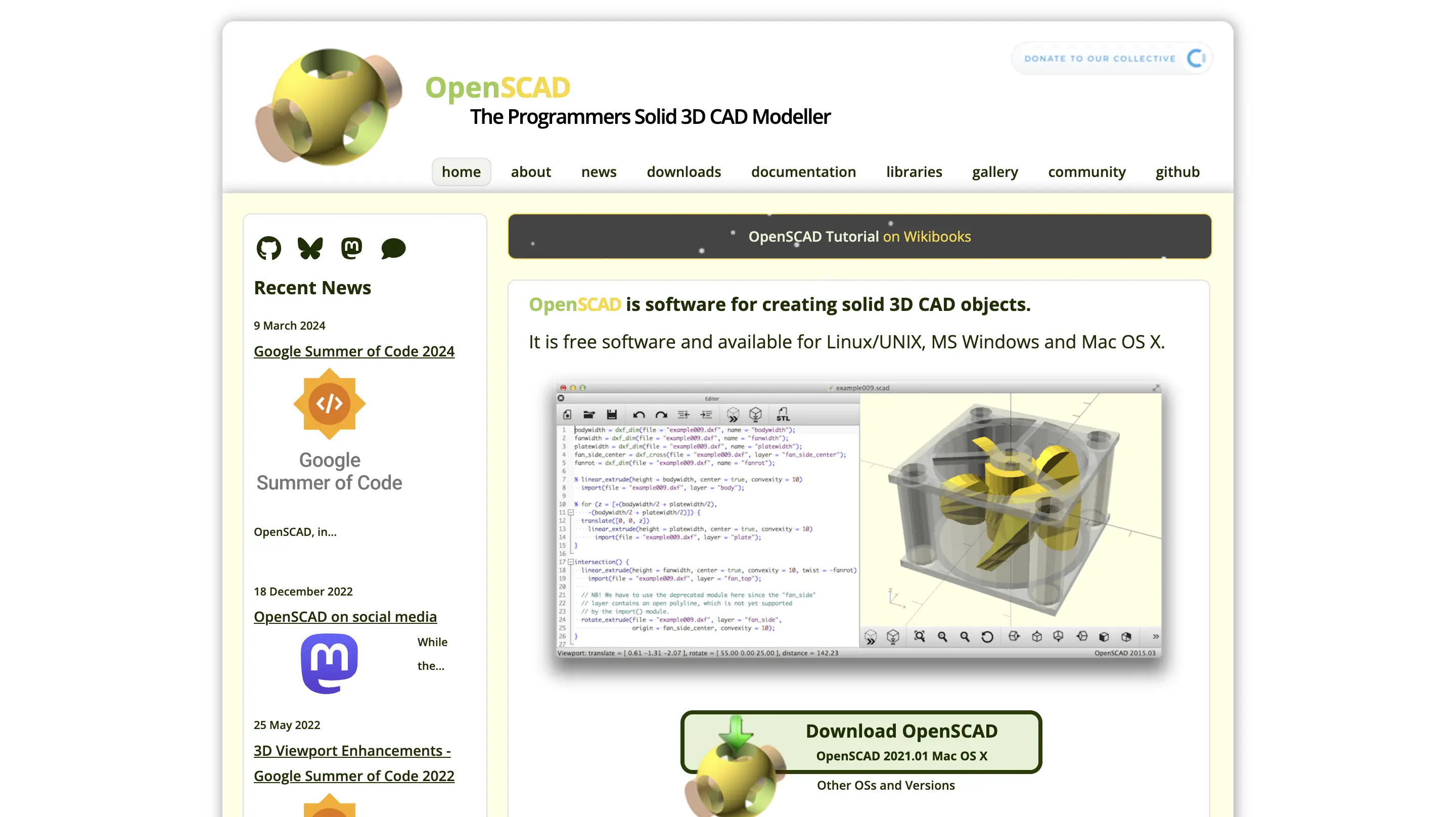Open the about page tab
The height and width of the screenshot is (817, 1456).
pyautogui.click(x=531, y=171)
